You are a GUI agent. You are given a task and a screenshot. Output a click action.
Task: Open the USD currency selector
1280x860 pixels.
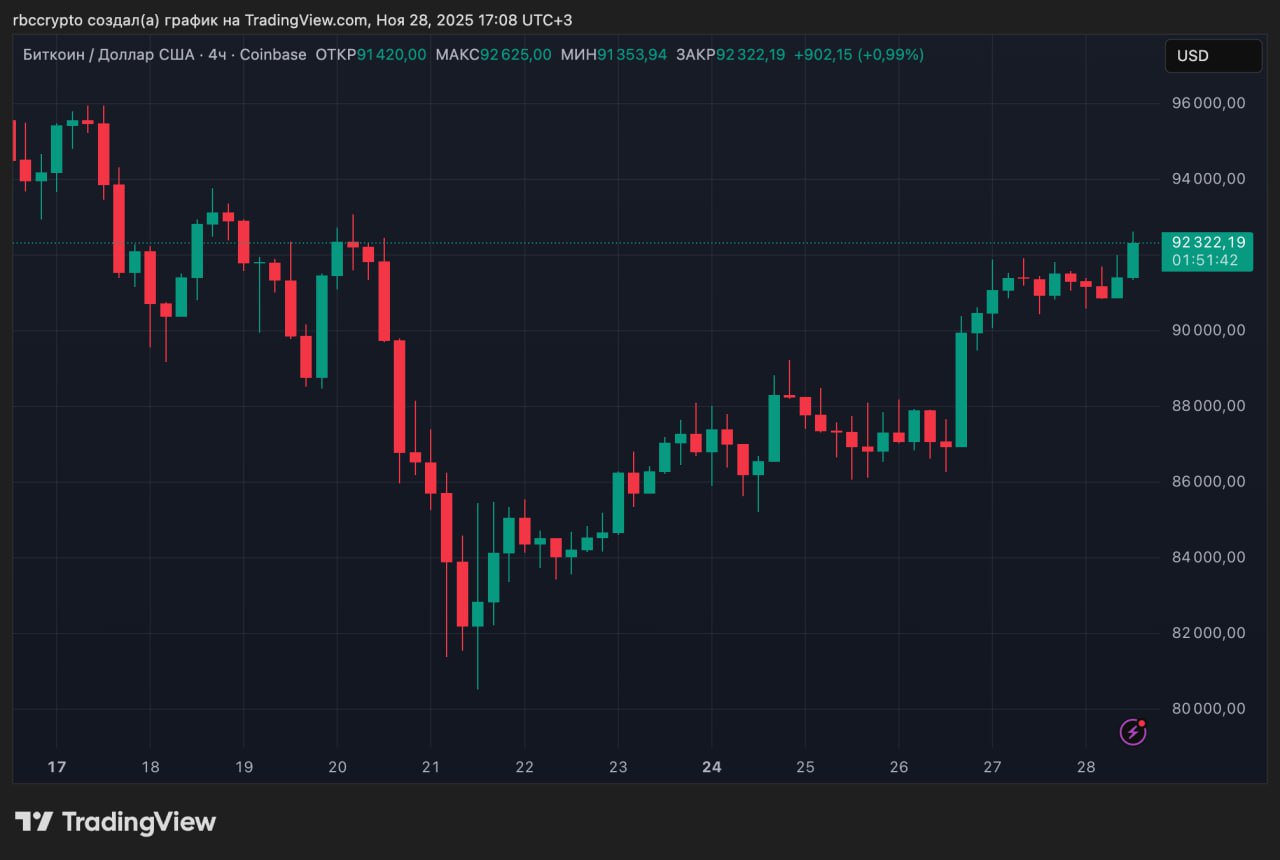coord(1212,56)
